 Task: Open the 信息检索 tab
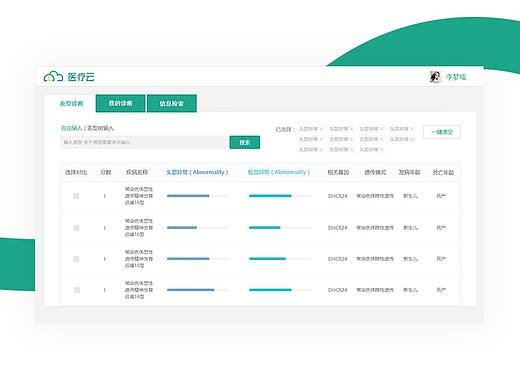pos(172,103)
